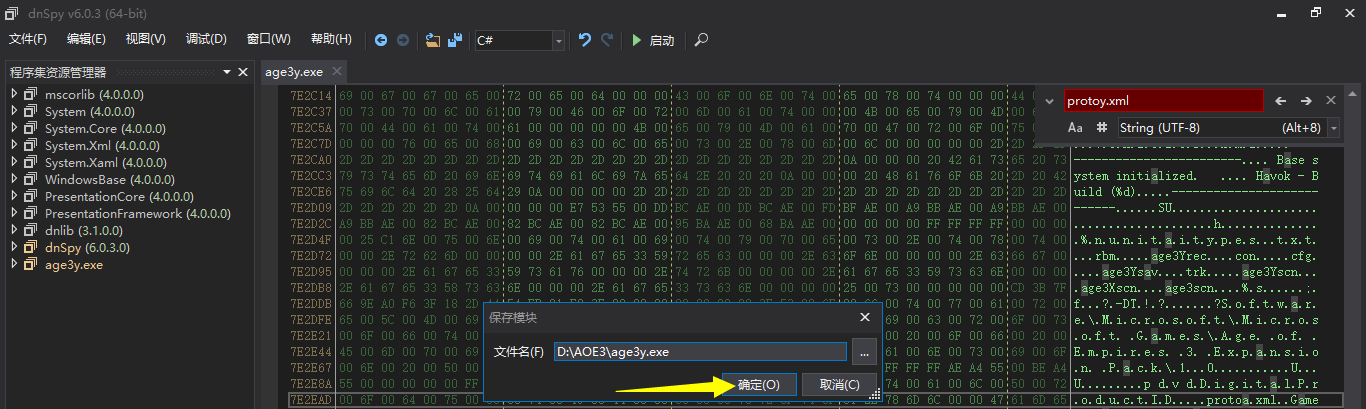Image resolution: width=1366 pixels, height=409 pixels.
Task: Expand the mscorlib assembly node
Action: (14, 94)
